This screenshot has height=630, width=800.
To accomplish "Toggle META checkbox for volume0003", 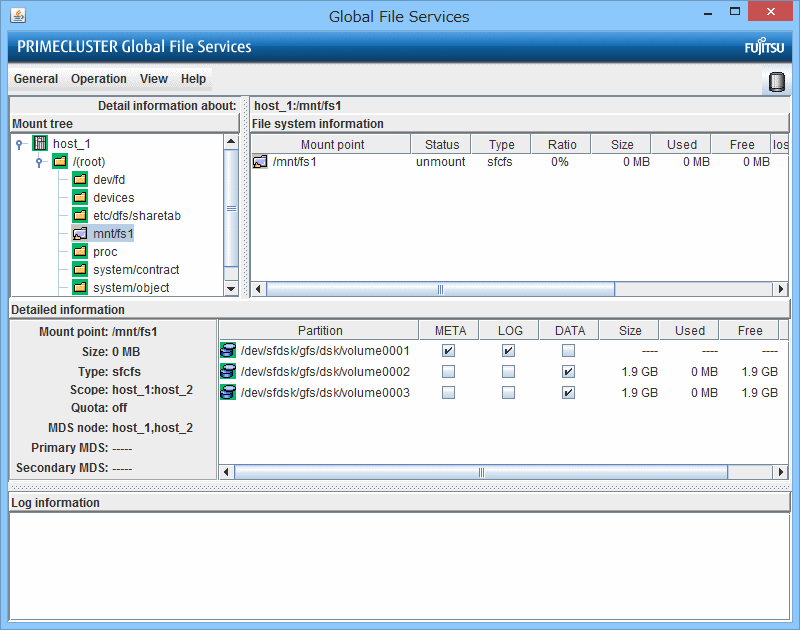I will point(448,392).
